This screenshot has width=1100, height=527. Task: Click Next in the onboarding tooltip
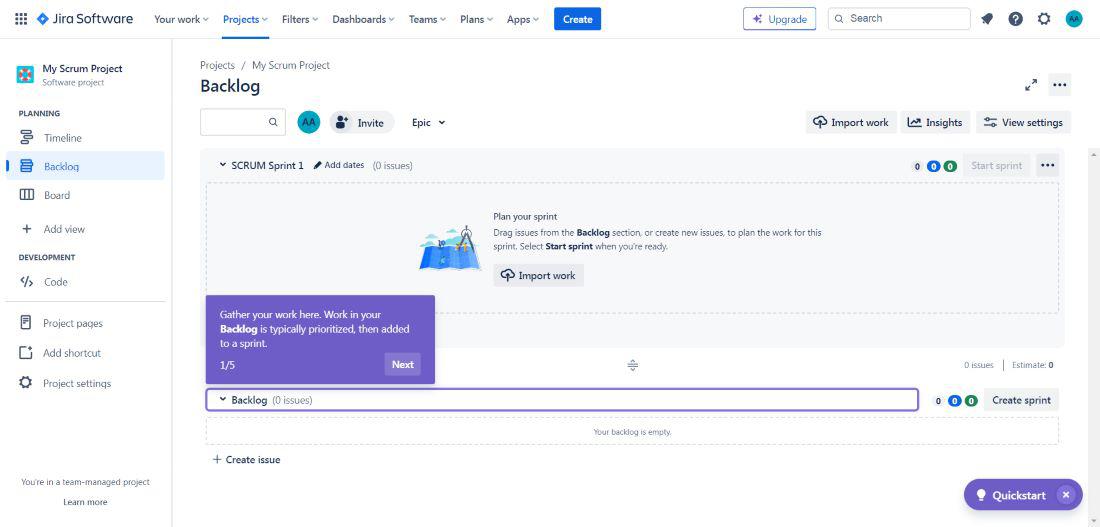coord(403,364)
